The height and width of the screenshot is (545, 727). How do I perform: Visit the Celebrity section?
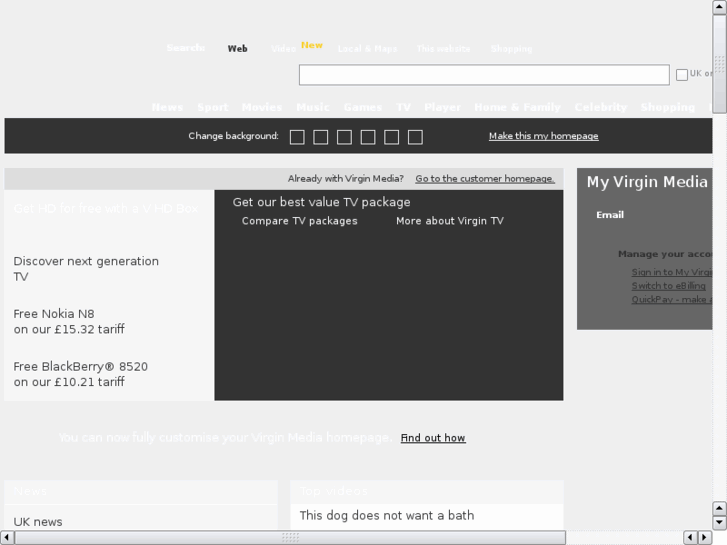coord(601,107)
